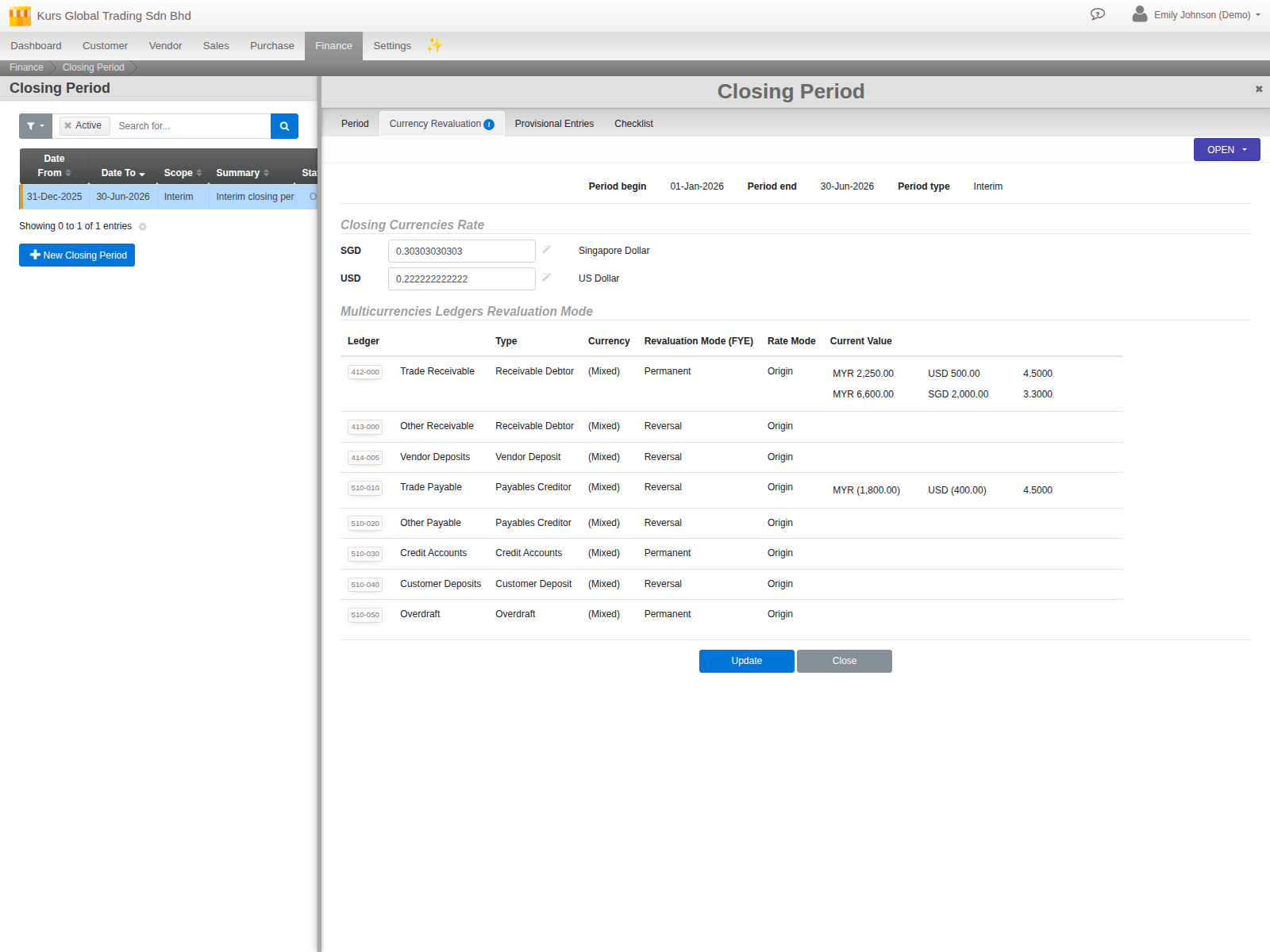The width and height of the screenshot is (1270, 952).
Task: Open the Settings menu
Action: 392,46
